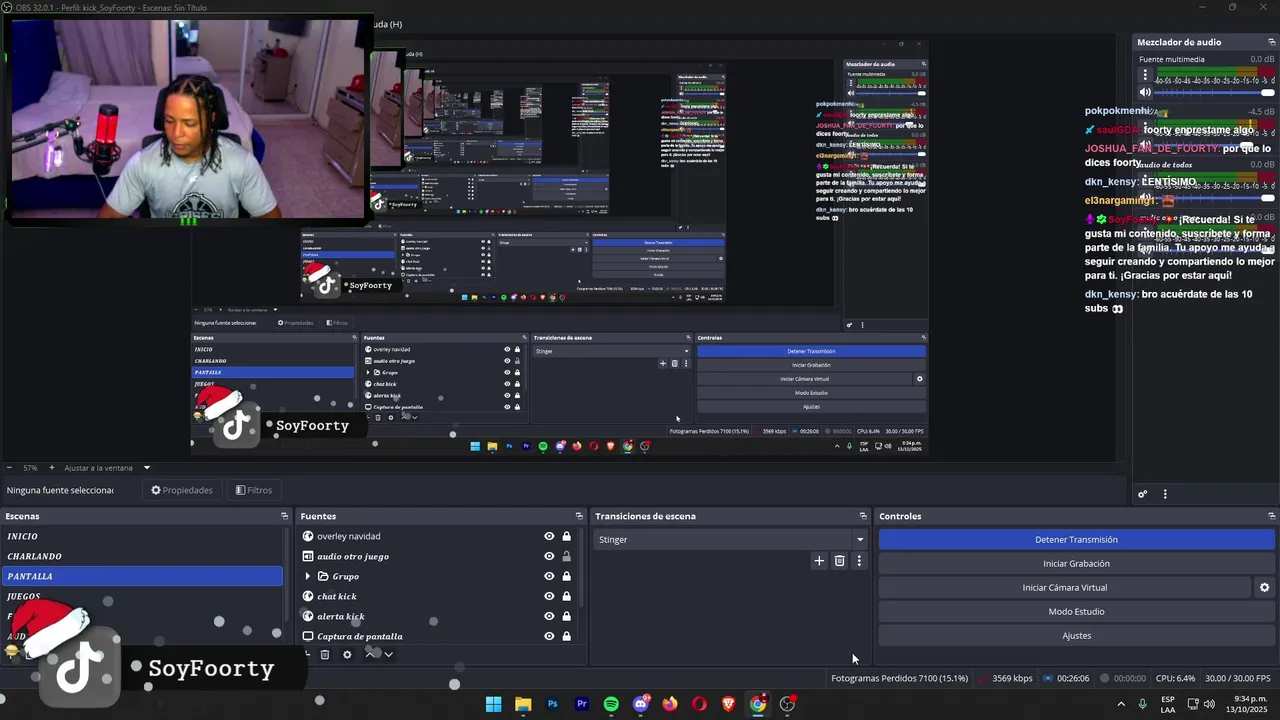
Task: Click Iniciar Cámara Virtual button
Action: click(x=1064, y=587)
